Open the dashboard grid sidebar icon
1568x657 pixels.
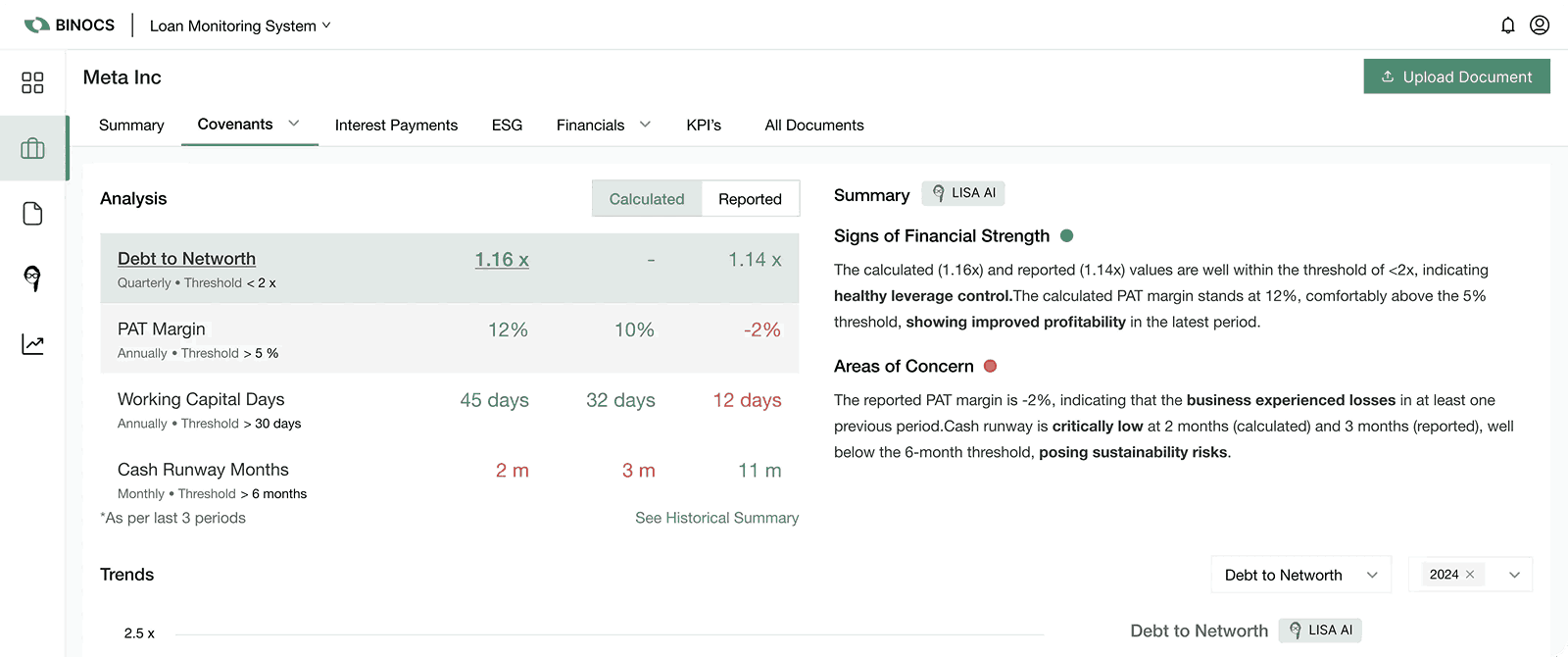point(32,82)
